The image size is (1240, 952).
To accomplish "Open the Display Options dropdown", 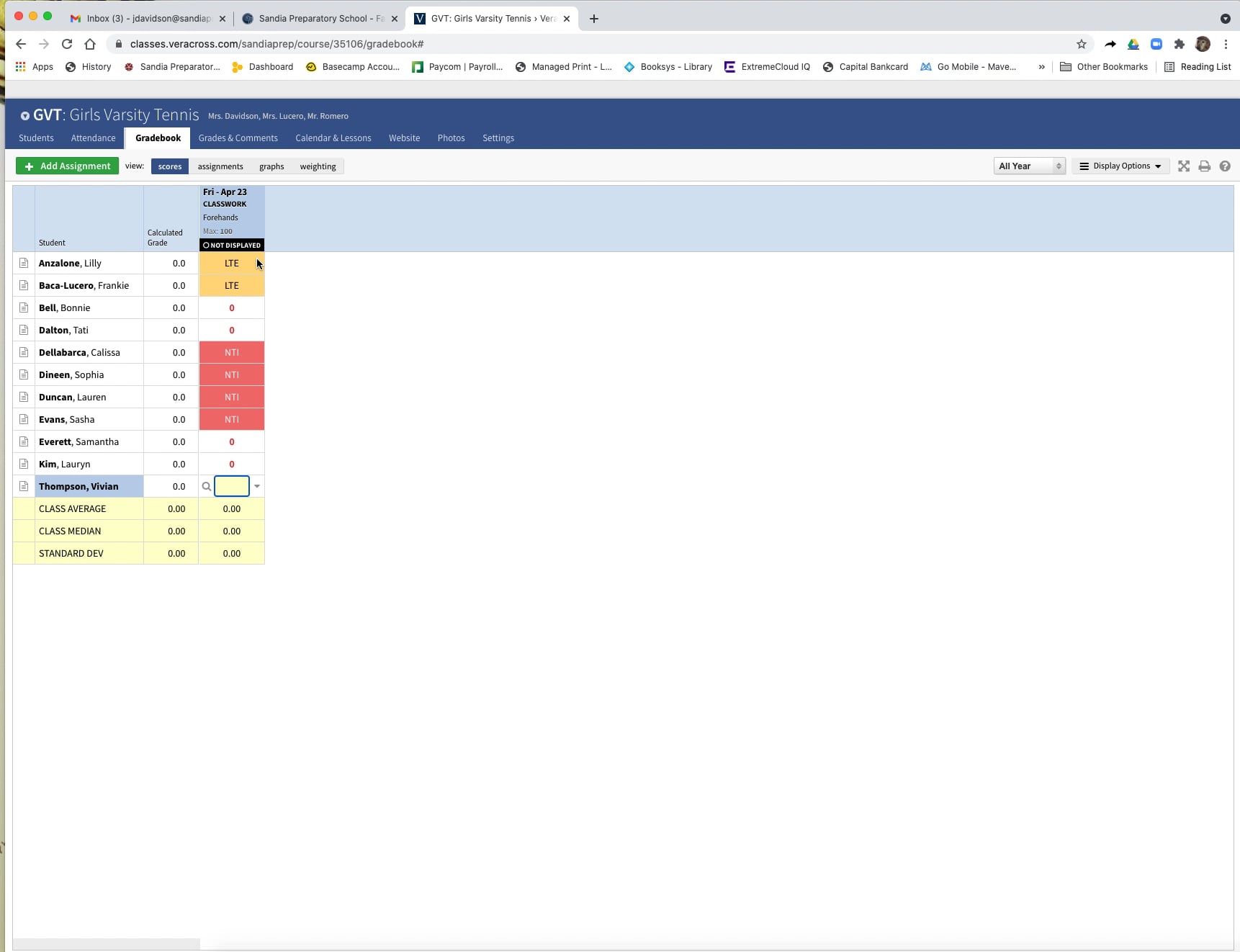I will point(1120,166).
